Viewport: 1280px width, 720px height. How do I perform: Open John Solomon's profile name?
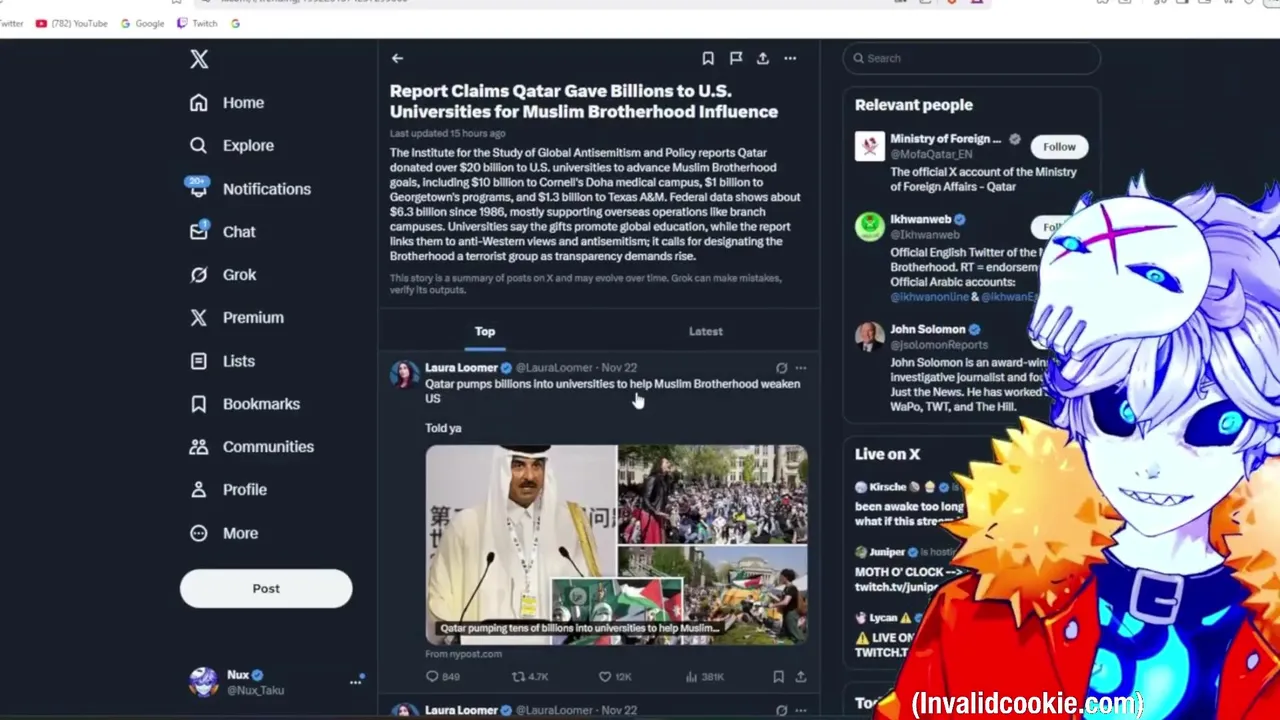coord(928,329)
